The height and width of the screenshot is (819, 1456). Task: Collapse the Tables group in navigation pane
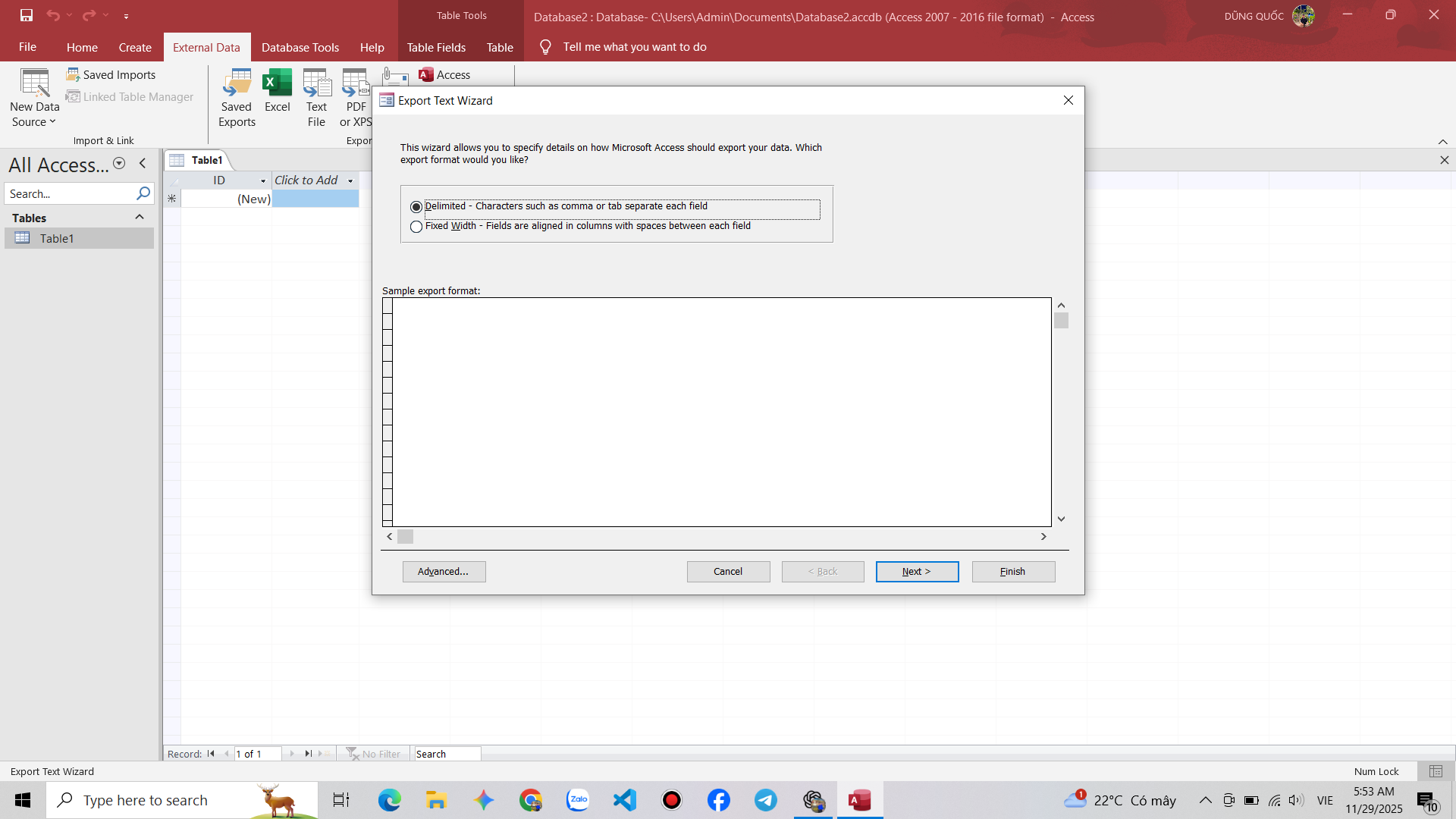point(140,218)
